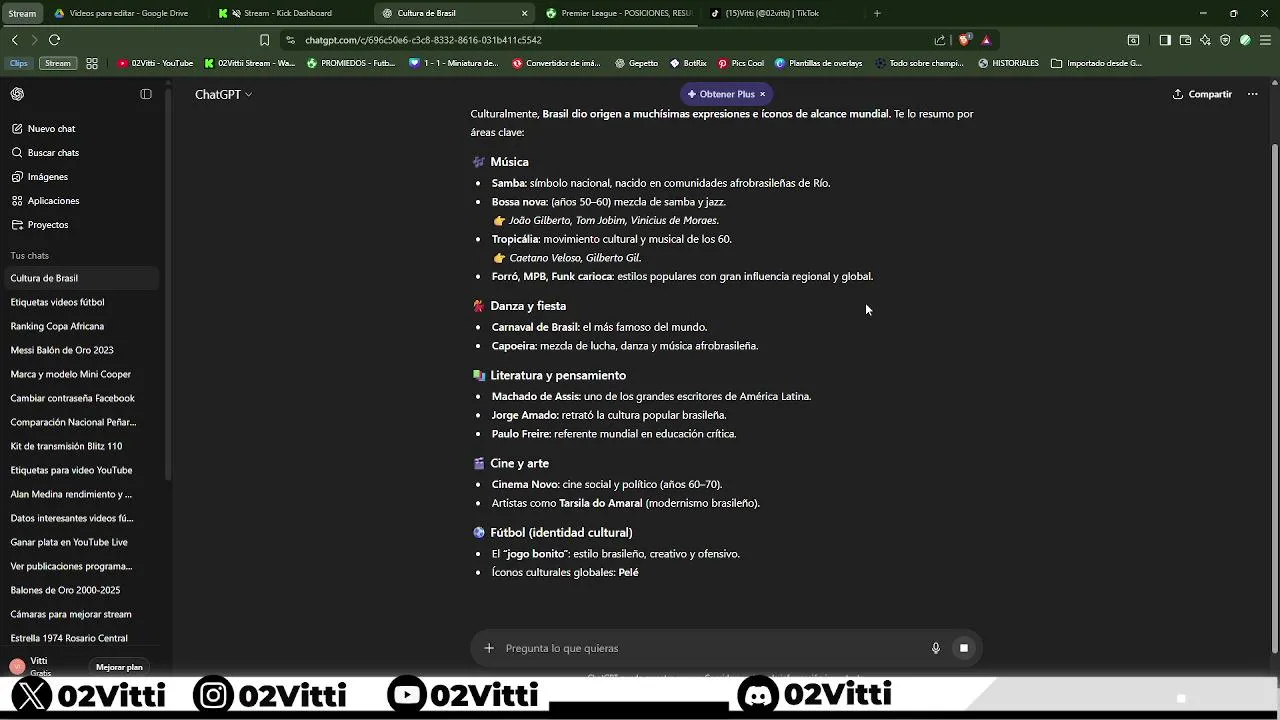Open Gepetto bookmark
Viewport: 1280px width, 720px height.
(x=637, y=63)
